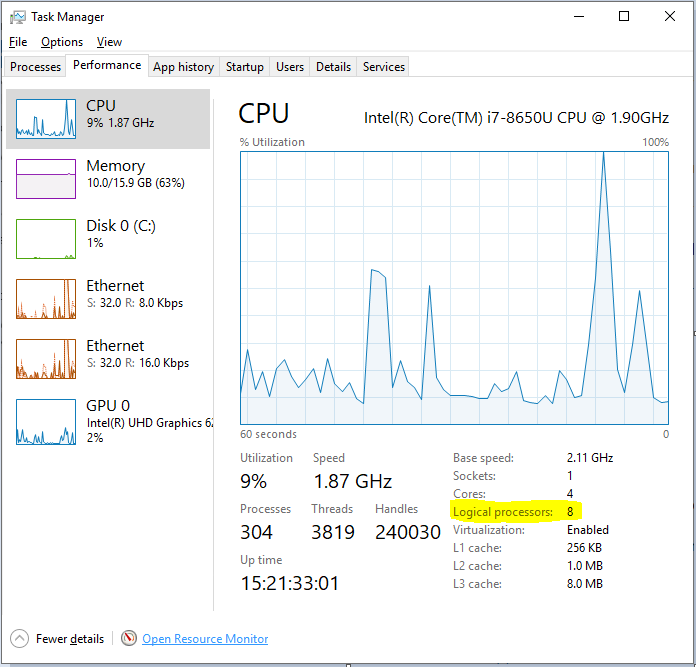Click the Intel(R) Core(TM) i7-8650U CPU name
This screenshot has height=667, width=696.
[516, 118]
